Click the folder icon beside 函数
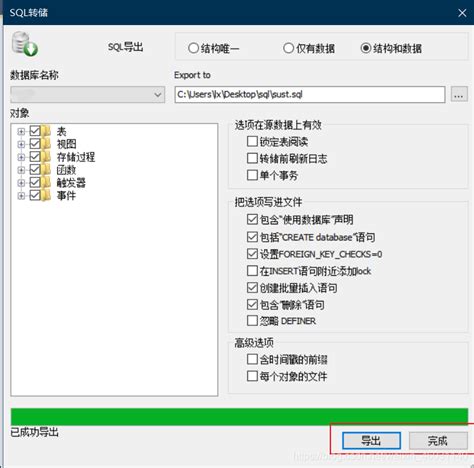The image size is (474, 468). click(x=47, y=170)
